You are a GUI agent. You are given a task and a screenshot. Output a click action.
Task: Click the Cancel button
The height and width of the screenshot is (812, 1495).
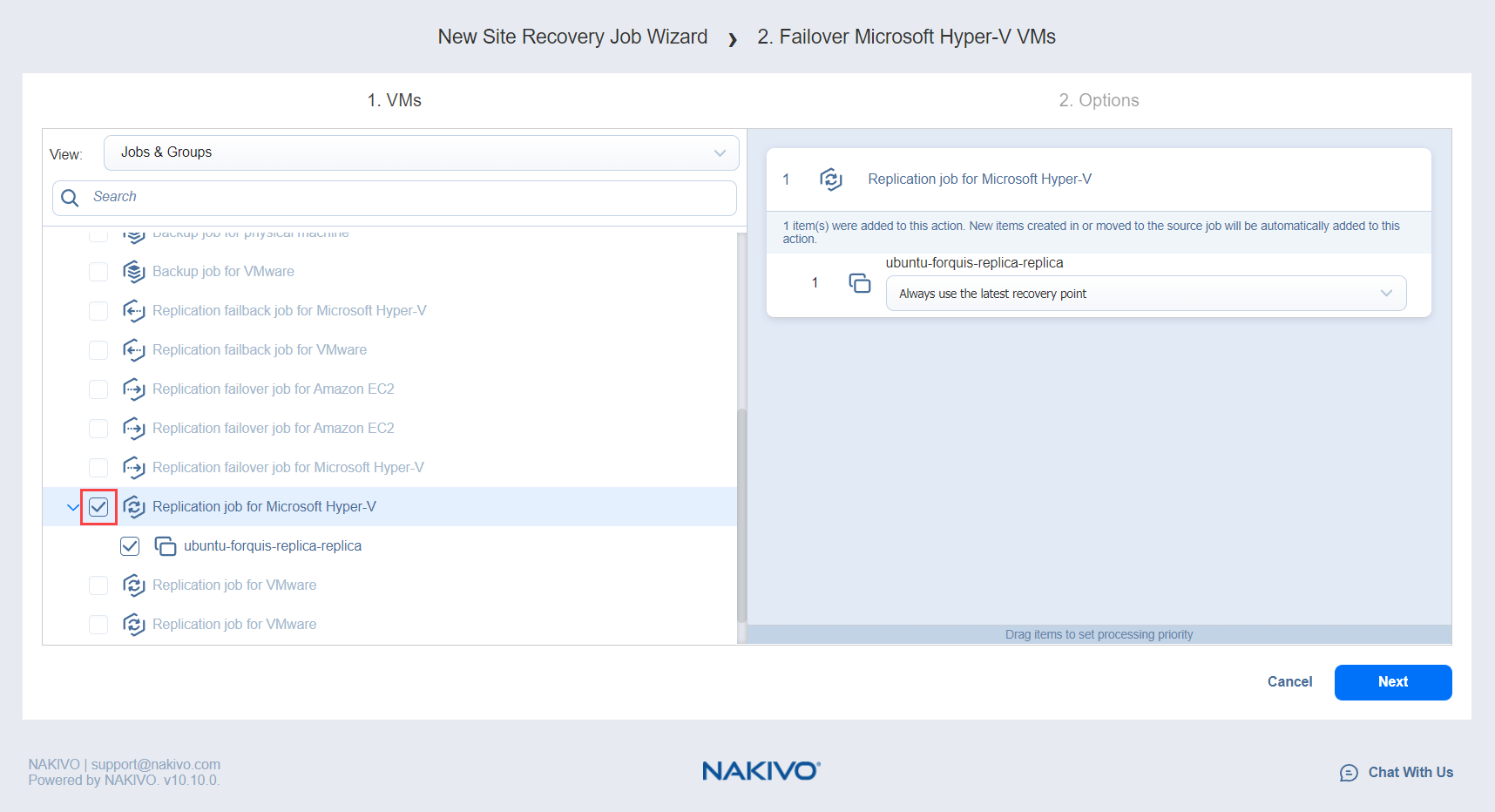pos(1289,682)
